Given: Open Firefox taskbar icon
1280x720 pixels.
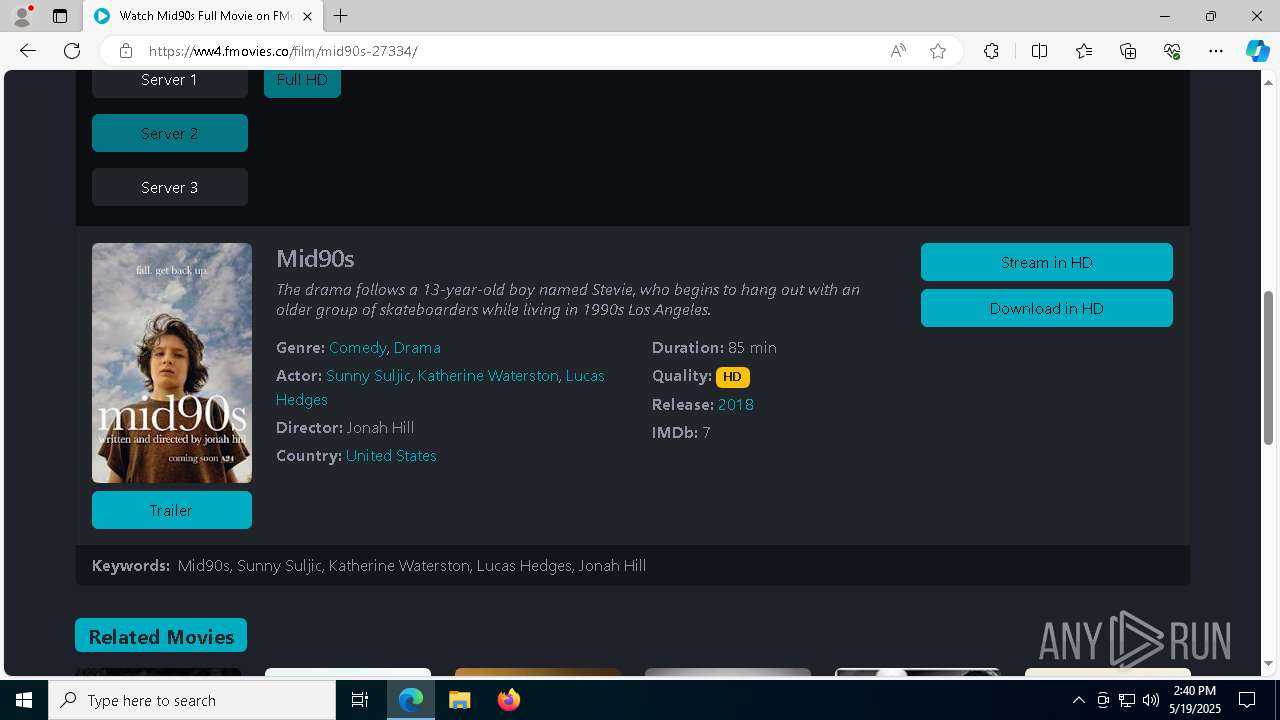Looking at the screenshot, I should click(508, 700).
